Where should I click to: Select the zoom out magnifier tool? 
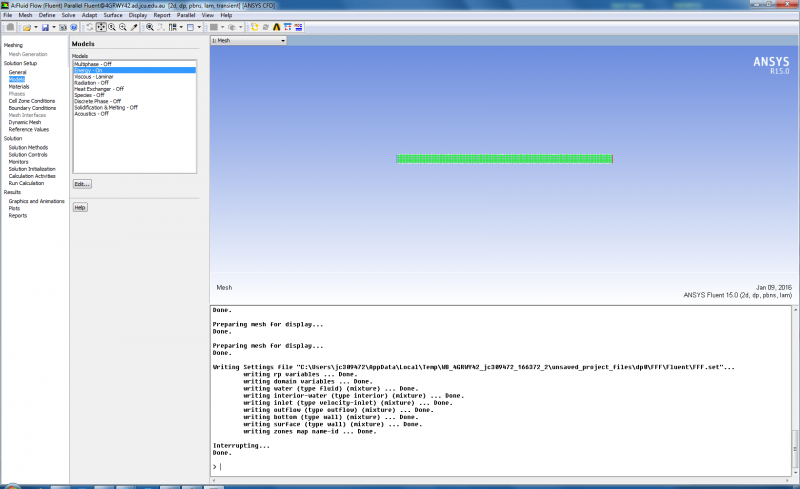click(123, 27)
